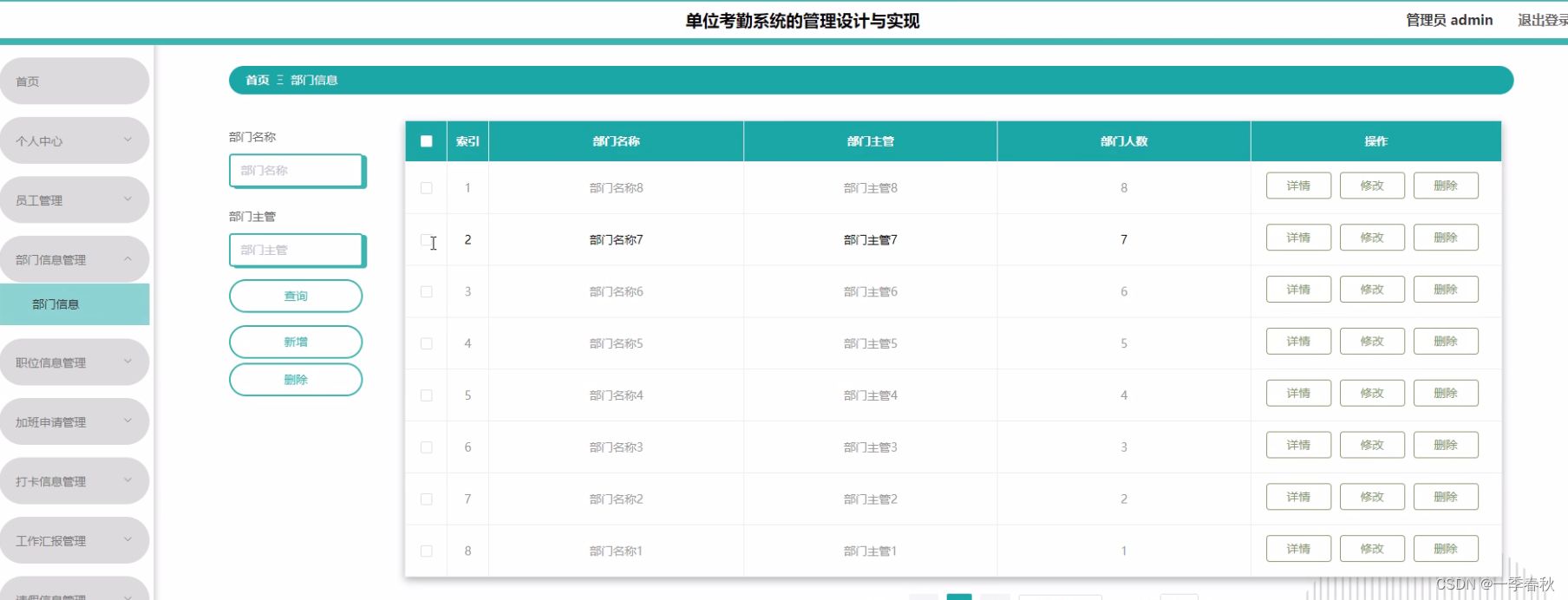Click the 部门名称 column header

tap(617, 141)
